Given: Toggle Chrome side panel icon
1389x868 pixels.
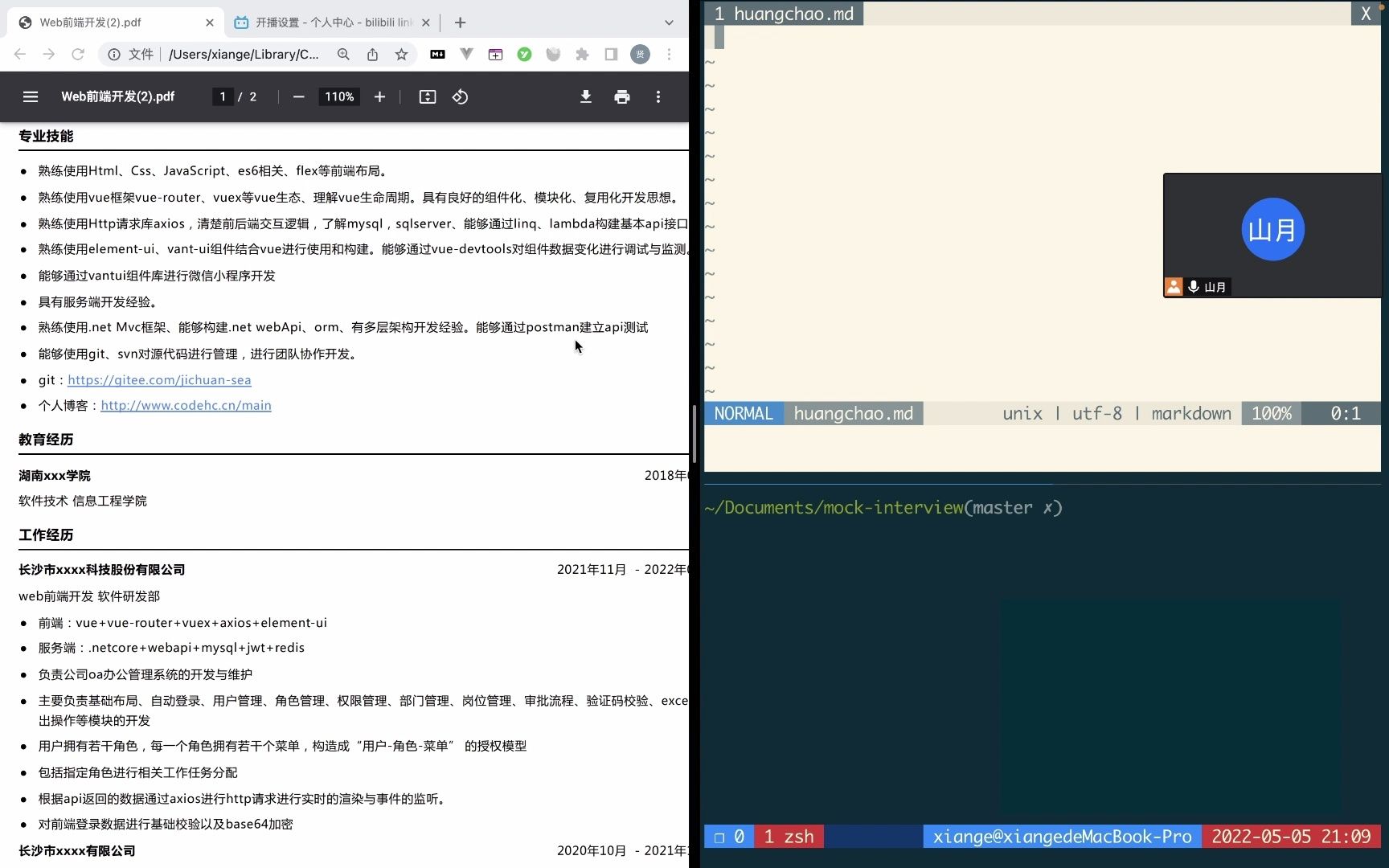Looking at the screenshot, I should point(611,54).
